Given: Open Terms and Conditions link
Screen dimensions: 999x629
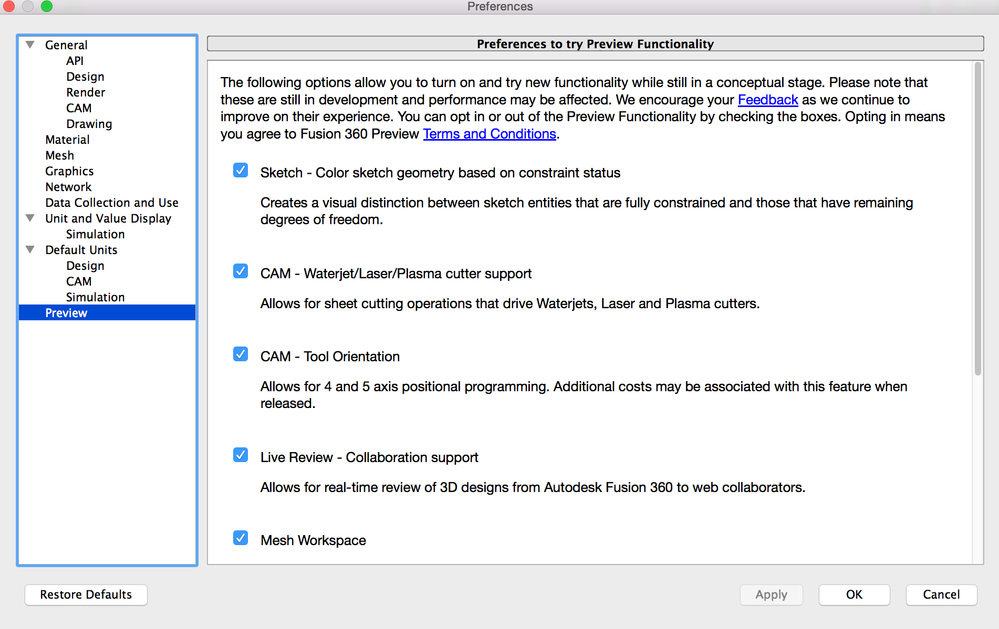Looking at the screenshot, I should pos(489,134).
